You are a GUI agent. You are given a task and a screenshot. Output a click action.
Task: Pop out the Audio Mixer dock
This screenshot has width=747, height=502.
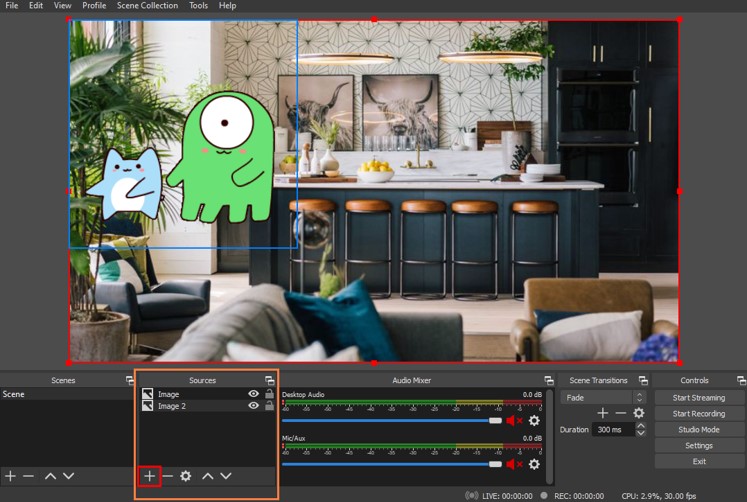548,381
